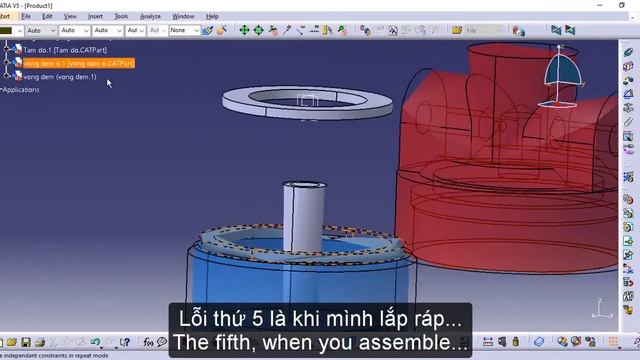Open the Edit menu
This screenshot has height=360, width=640.
[x=47, y=16]
